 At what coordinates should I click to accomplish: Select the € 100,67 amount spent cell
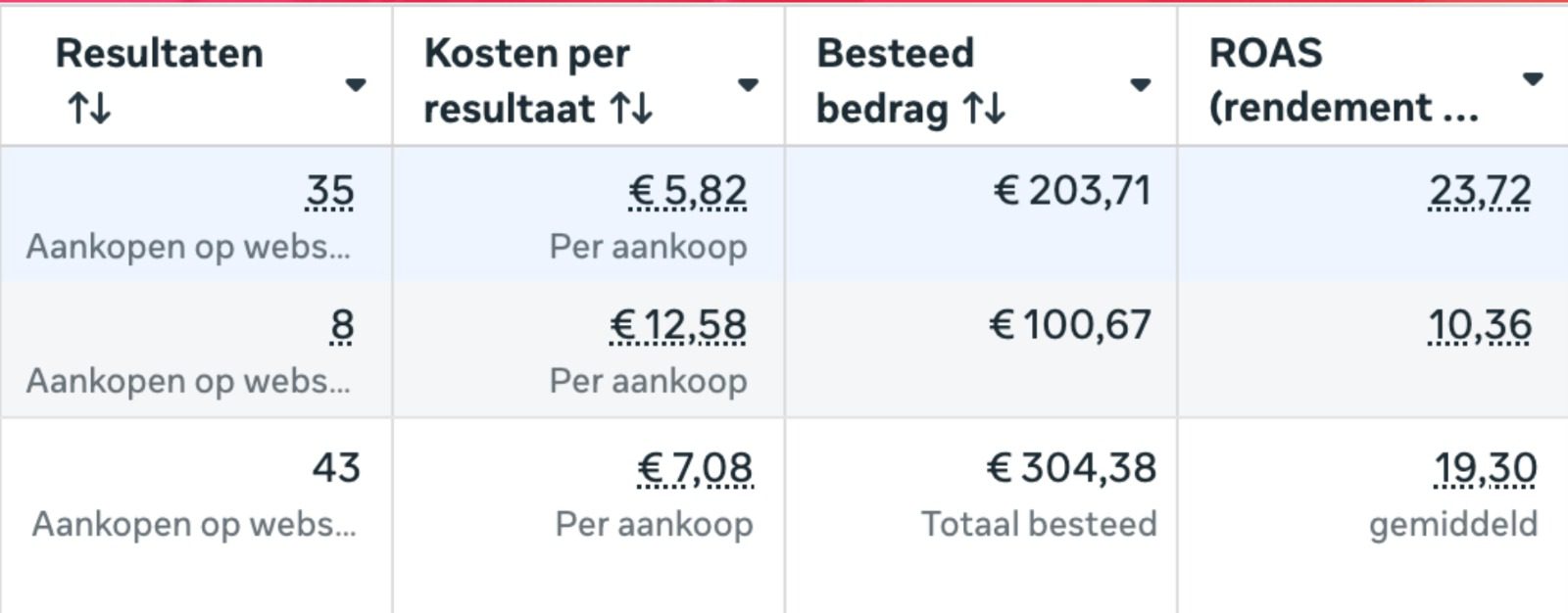(x=1070, y=324)
